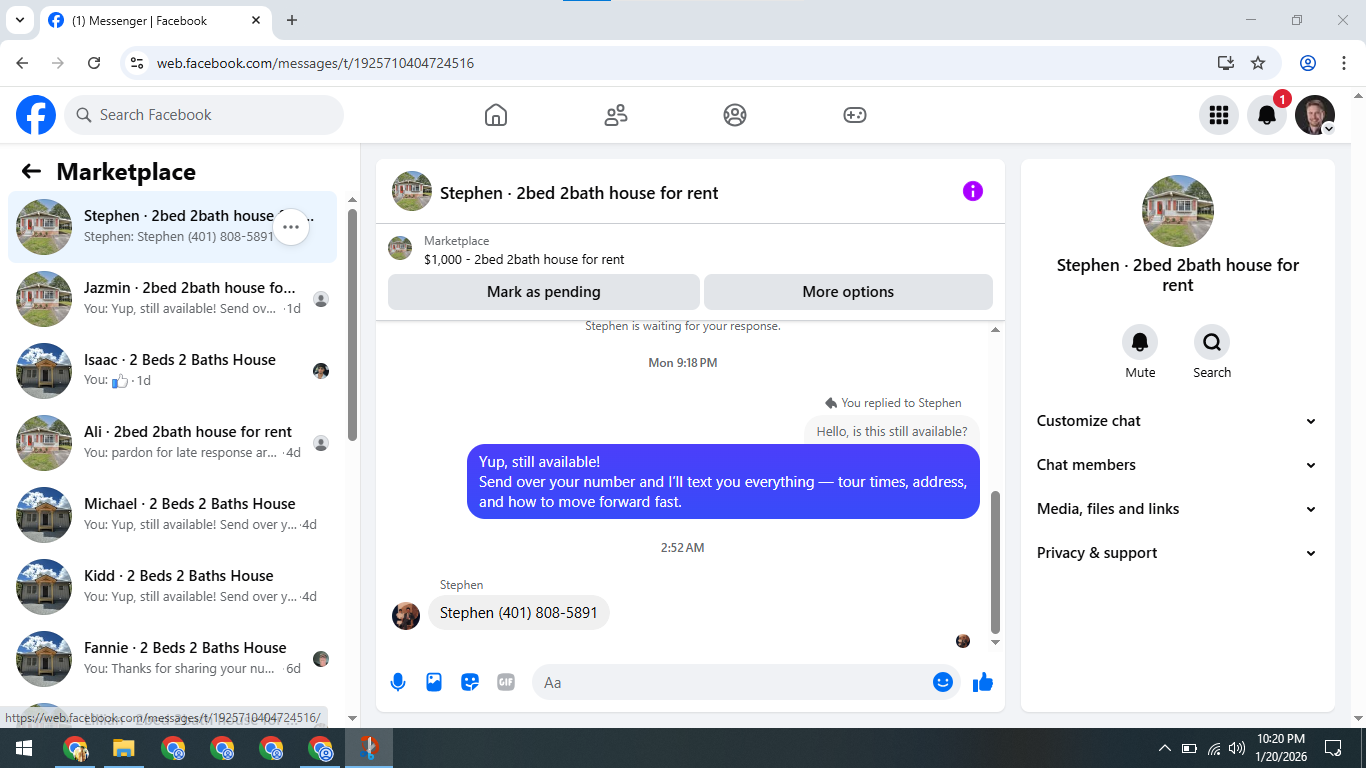Open the Isaac 2 Beds 2 Baths conversation
This screenshot has width=1366, height=768.
point(172,371)
